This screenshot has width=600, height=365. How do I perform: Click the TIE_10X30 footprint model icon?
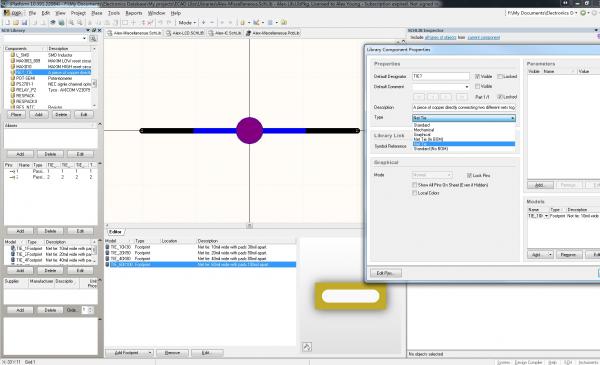(x=108, y=247)
